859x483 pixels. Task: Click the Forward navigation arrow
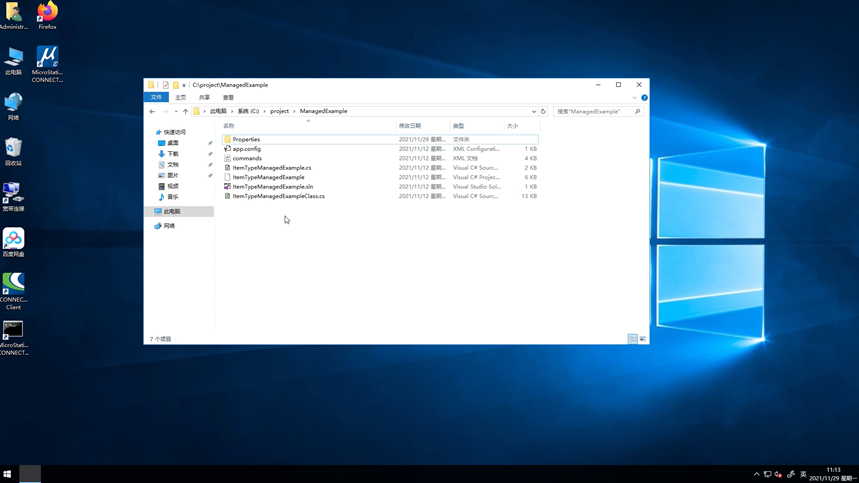coord(165,111)
